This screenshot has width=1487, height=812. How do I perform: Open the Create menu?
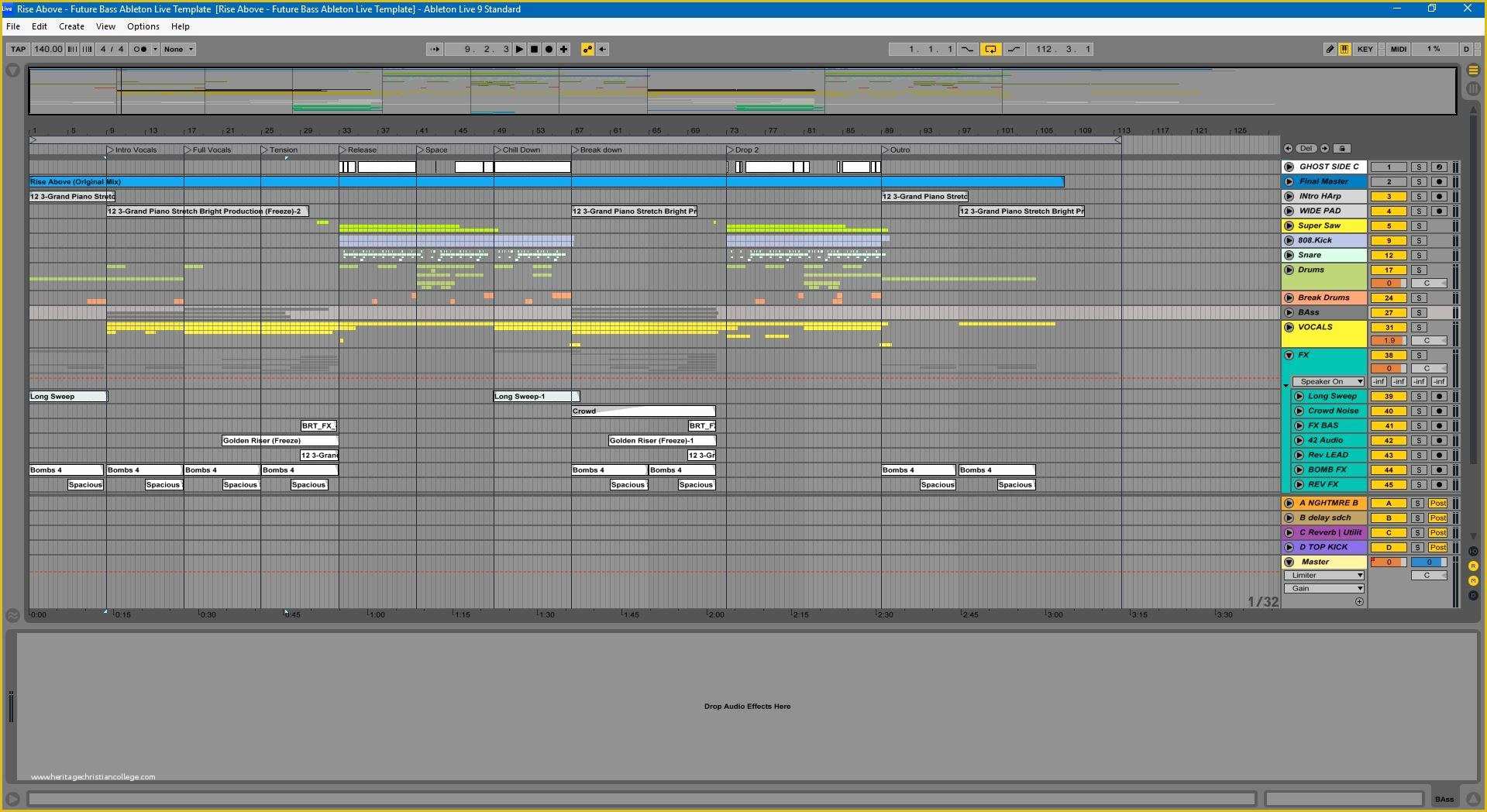71,26
